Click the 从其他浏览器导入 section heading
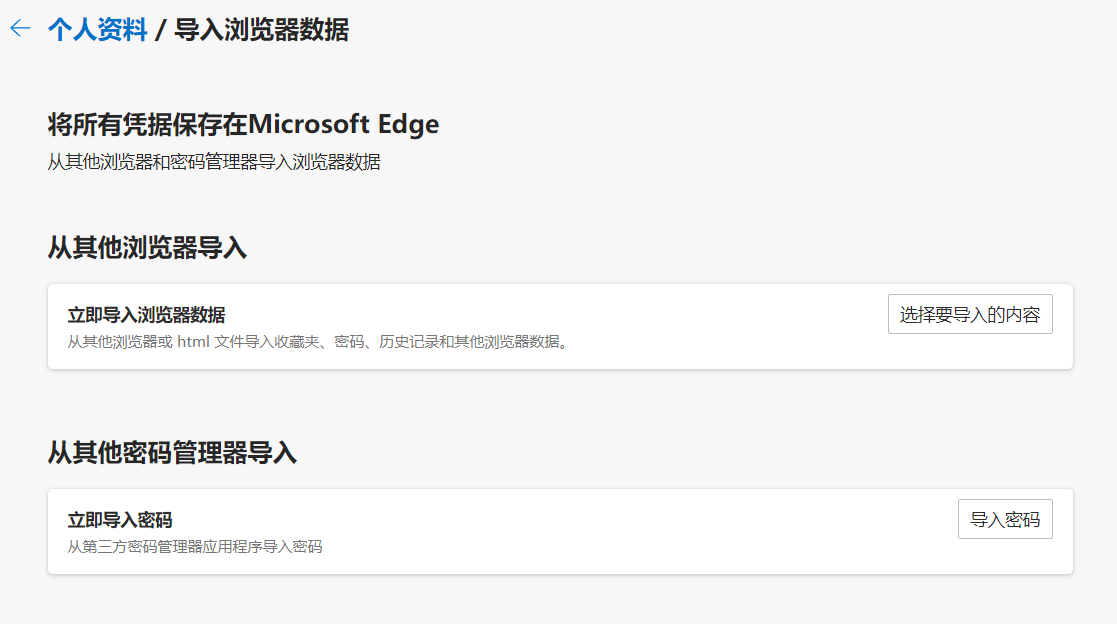 (x=147, y=248)
